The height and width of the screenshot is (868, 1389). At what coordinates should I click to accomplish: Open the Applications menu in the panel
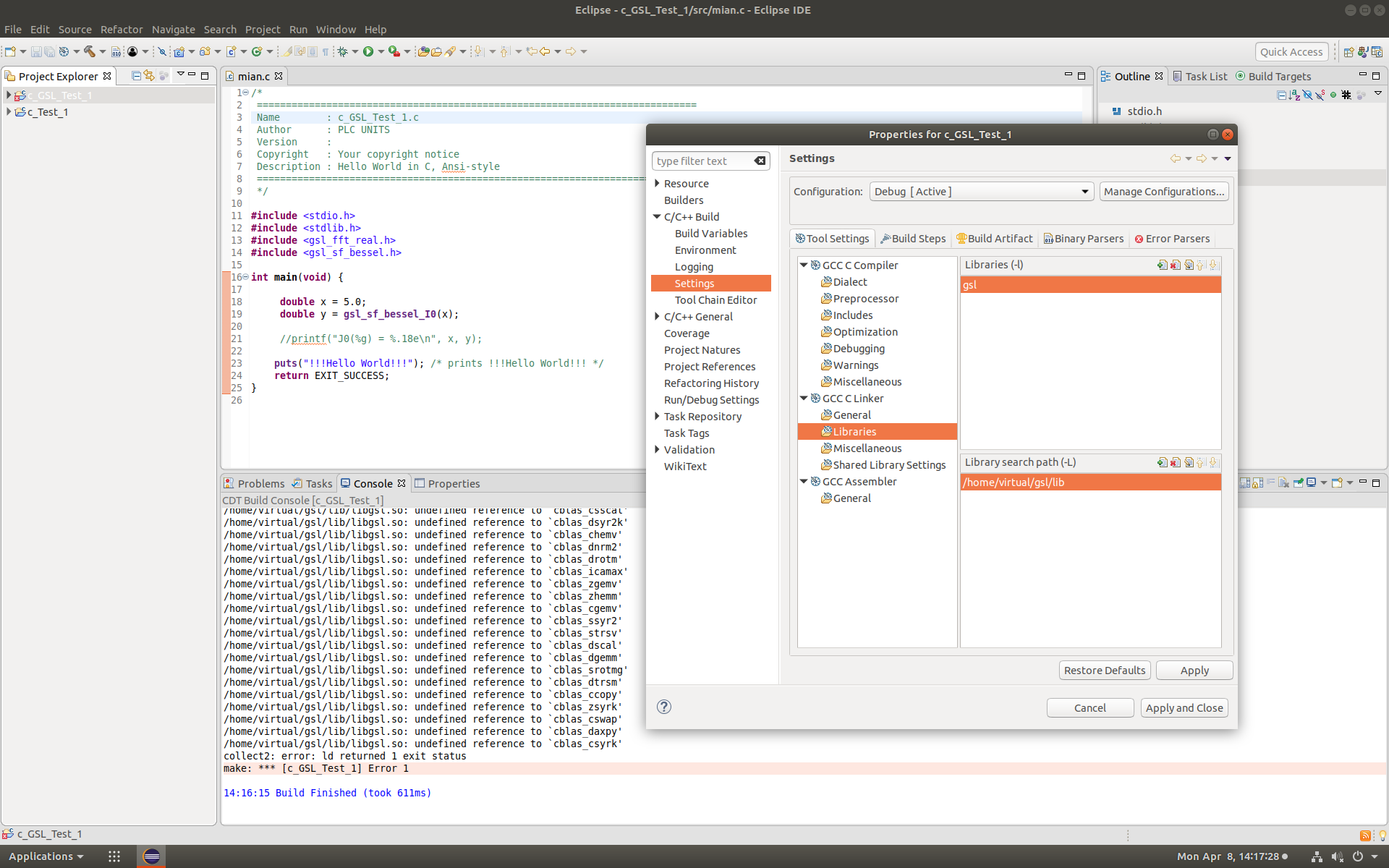coord(46,856)
